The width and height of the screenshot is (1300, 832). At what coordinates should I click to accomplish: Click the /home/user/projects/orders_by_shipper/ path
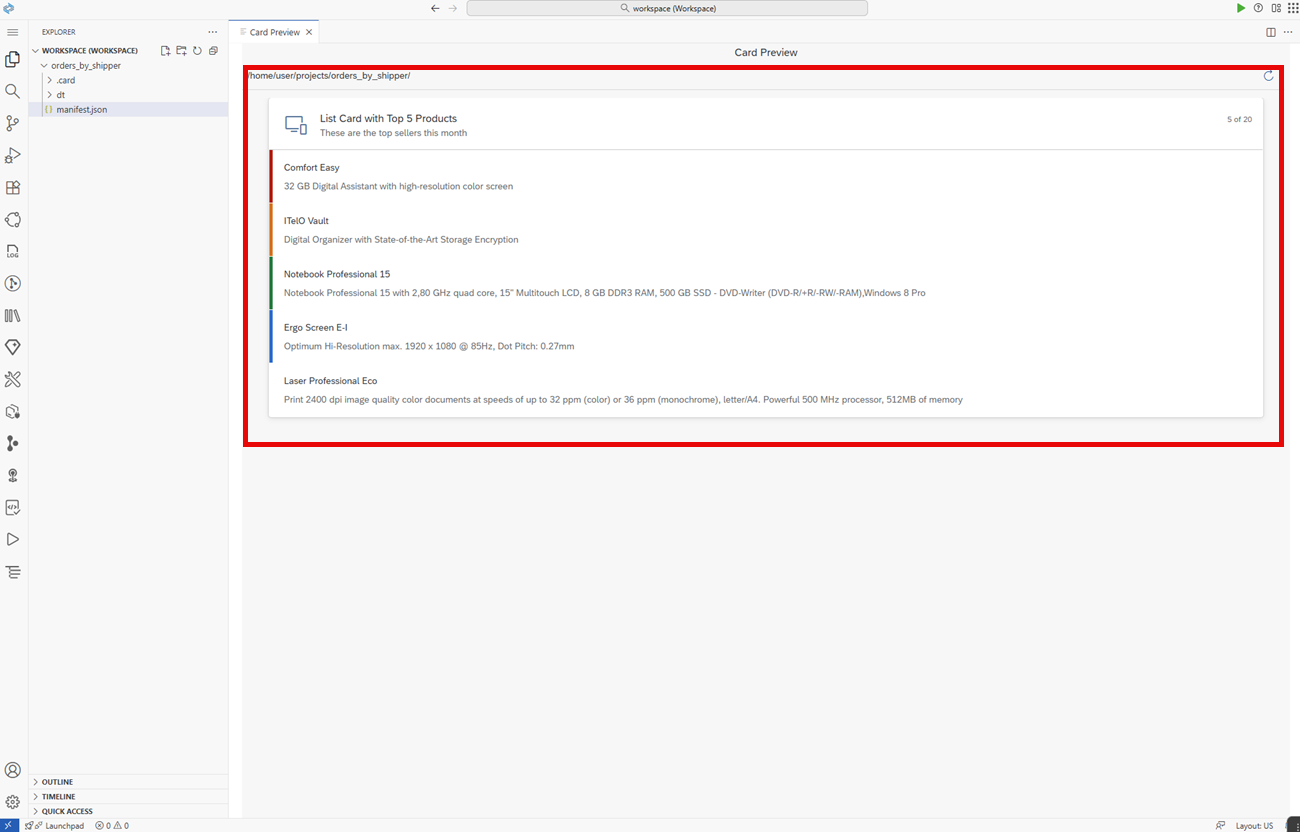[329, 76]
